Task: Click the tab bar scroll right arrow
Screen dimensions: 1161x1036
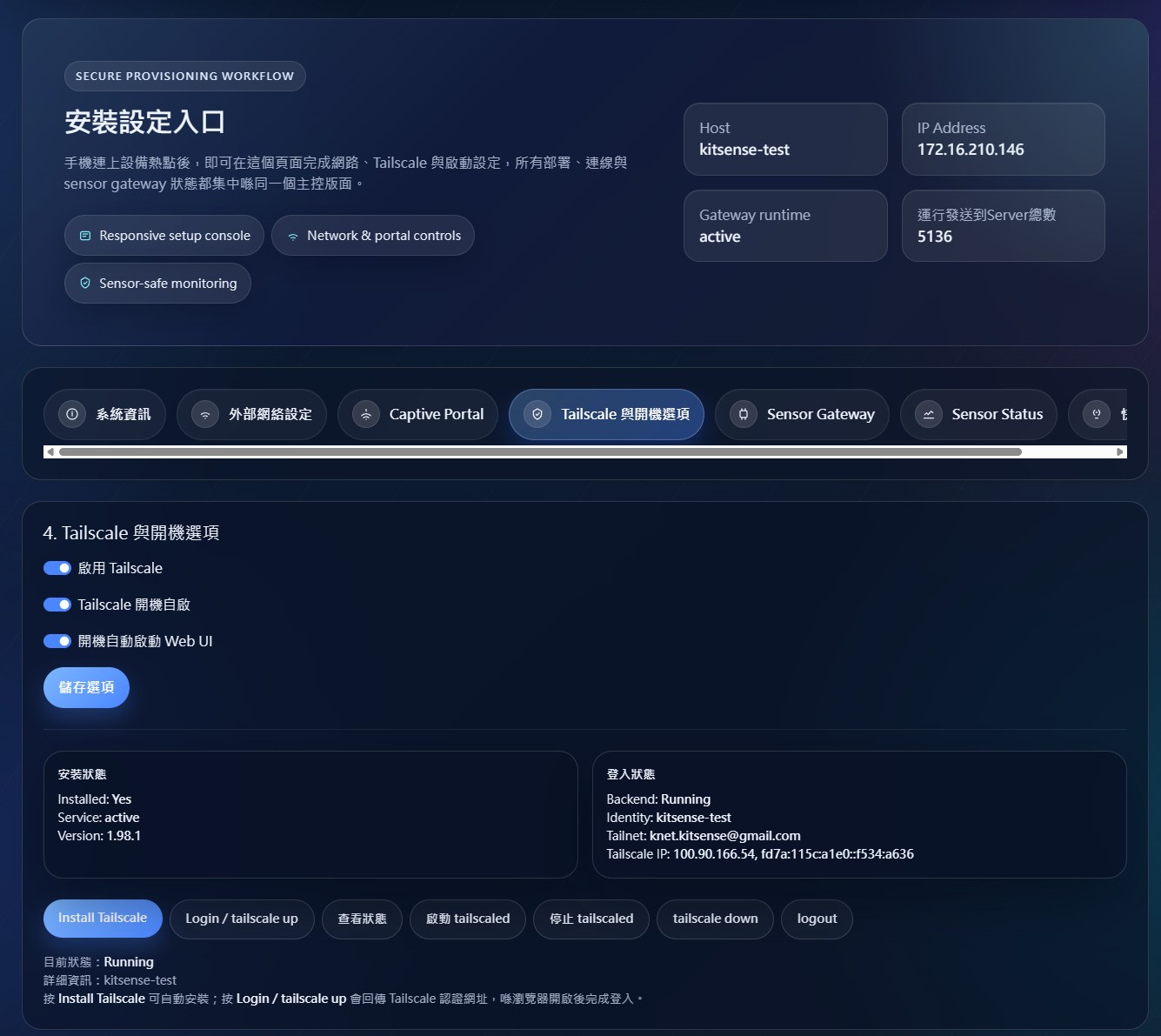Action: 1120,451
